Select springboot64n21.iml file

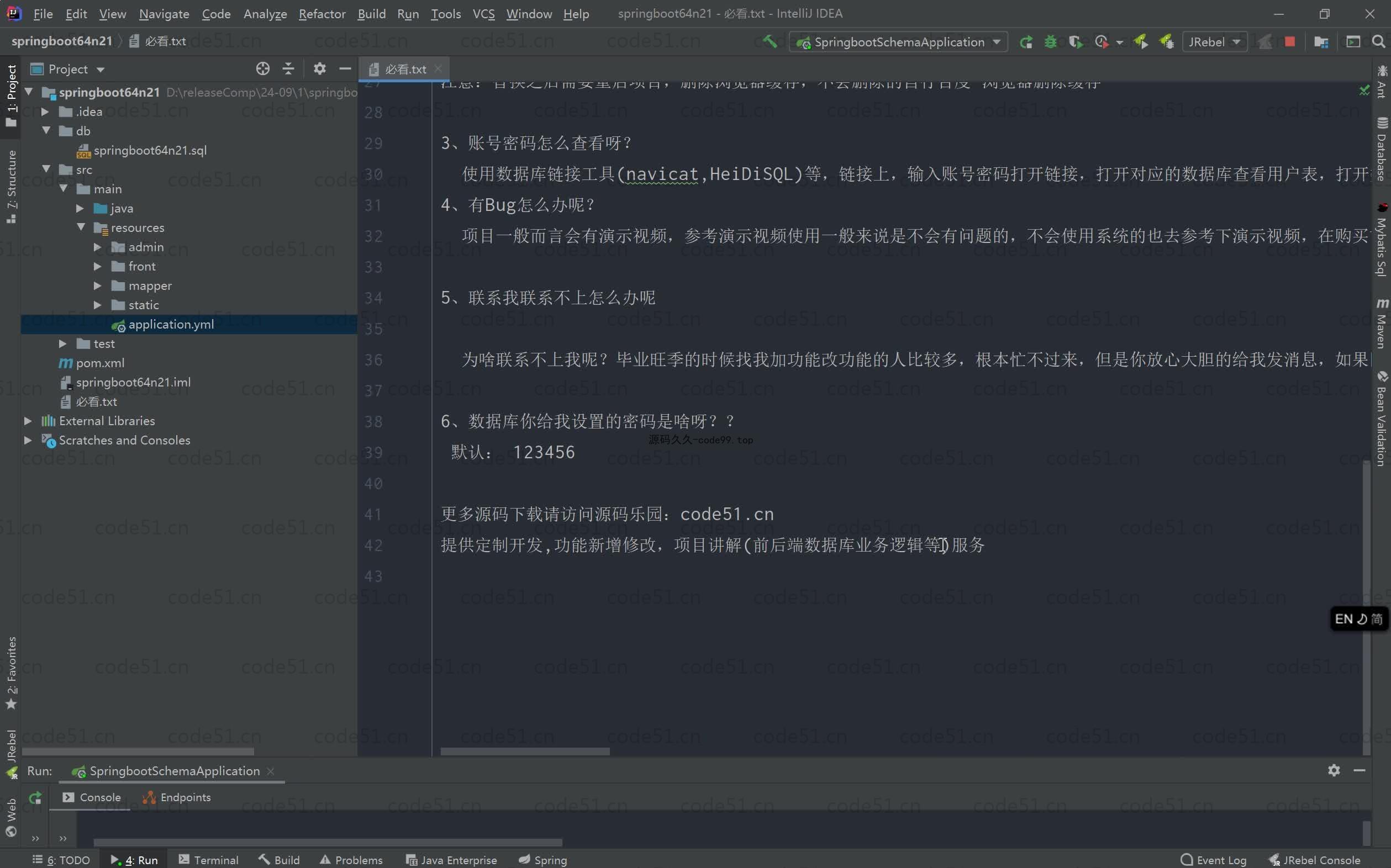point(125,382)
